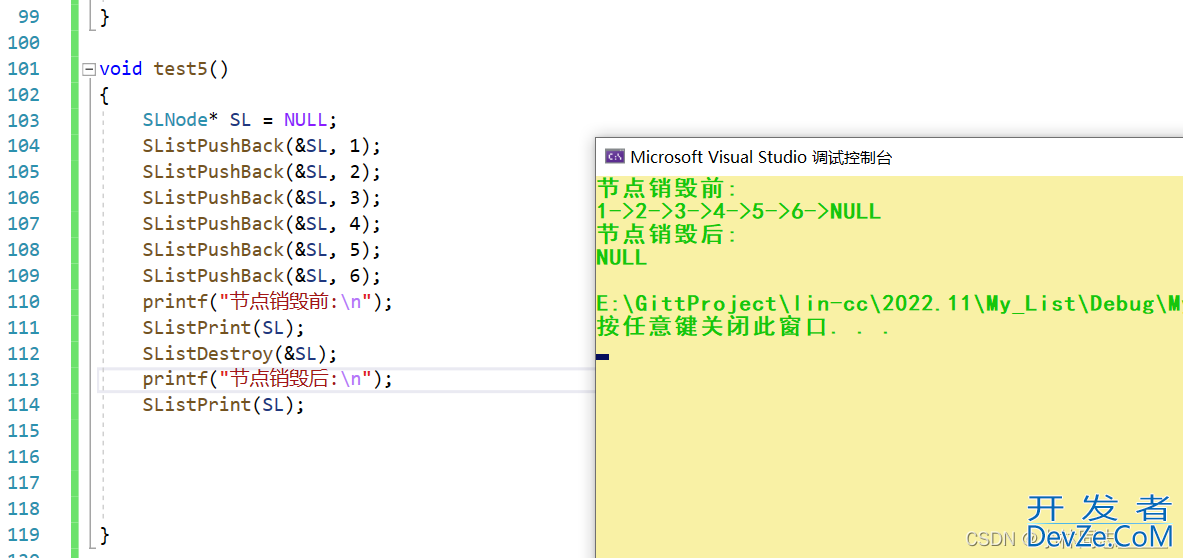This screenshot has height=558, width=1183.
Task: Click the printf 节点销毁前 line
Action: [268, 302]
